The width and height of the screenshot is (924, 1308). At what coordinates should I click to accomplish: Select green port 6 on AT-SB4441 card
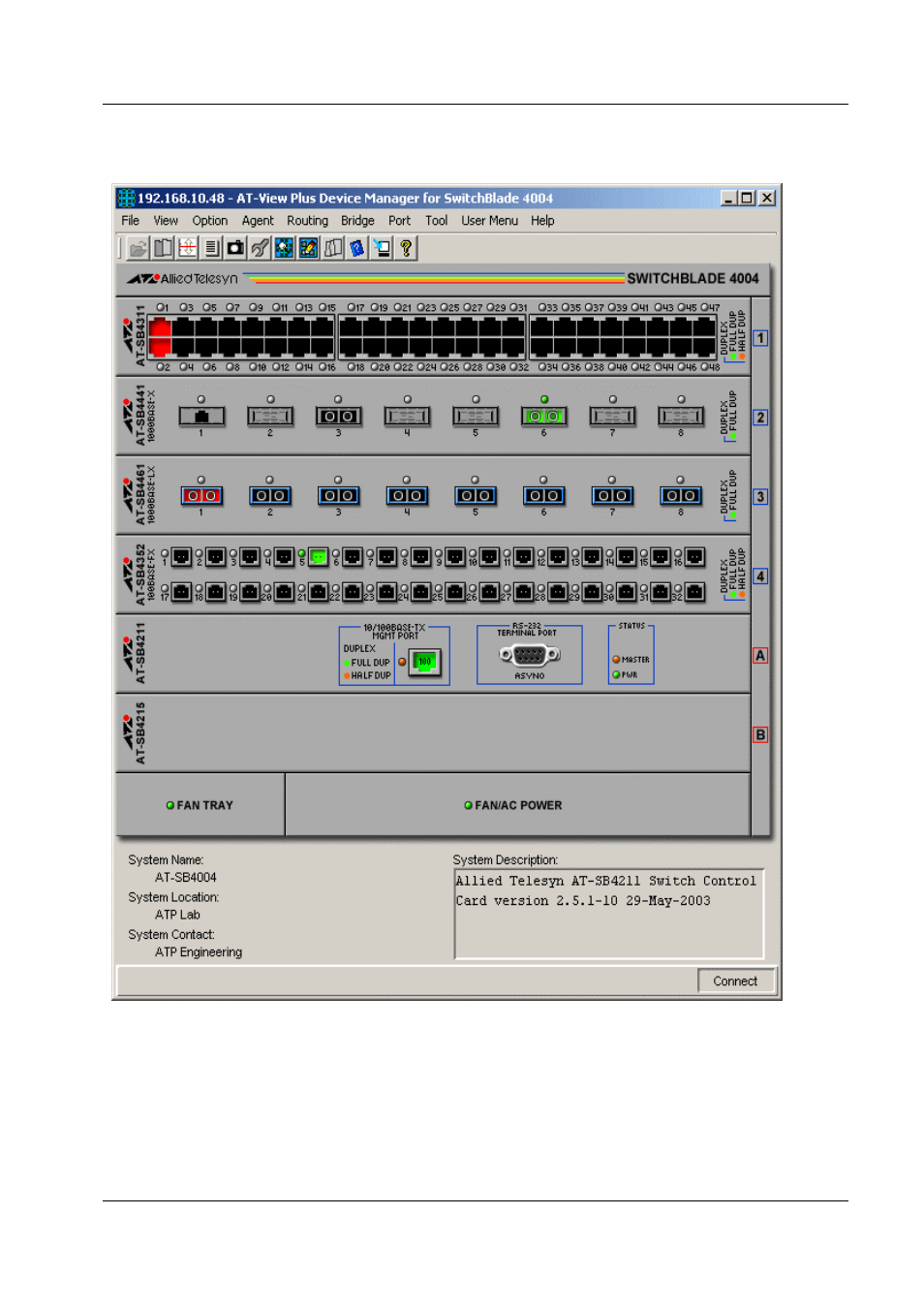coord(544,416)
